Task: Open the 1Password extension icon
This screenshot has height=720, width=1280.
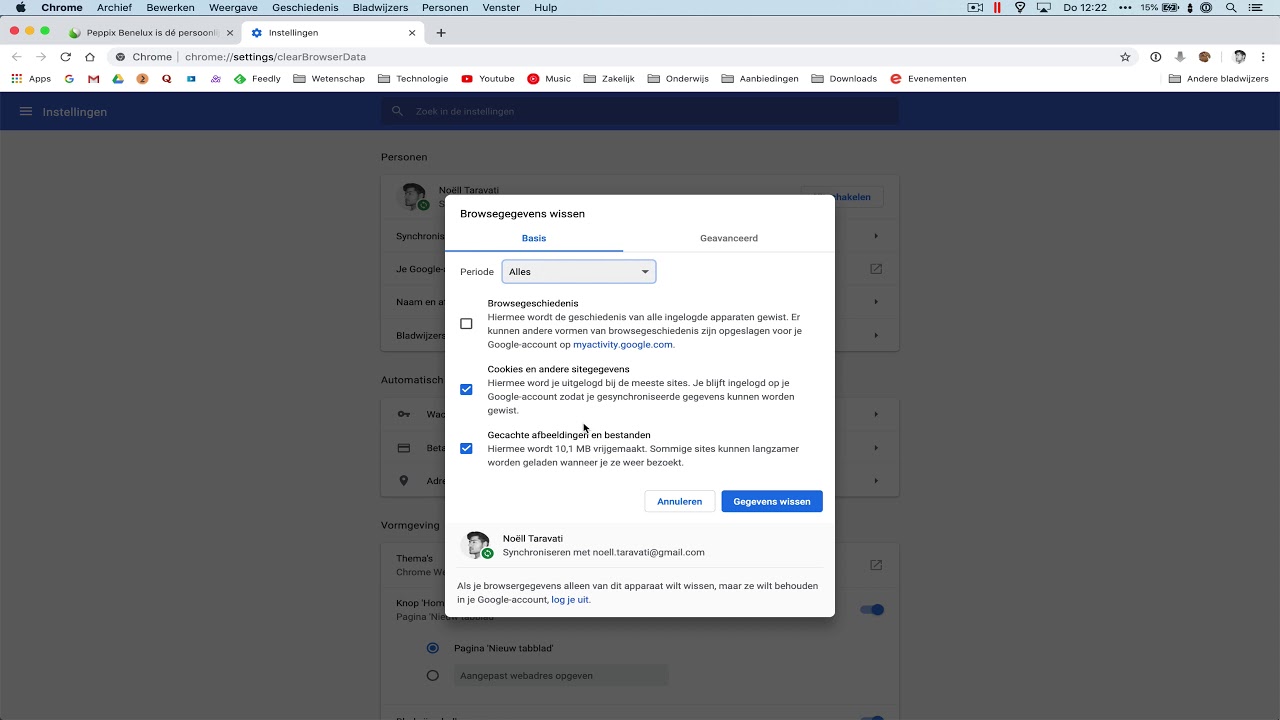Action: (1155, 57)
